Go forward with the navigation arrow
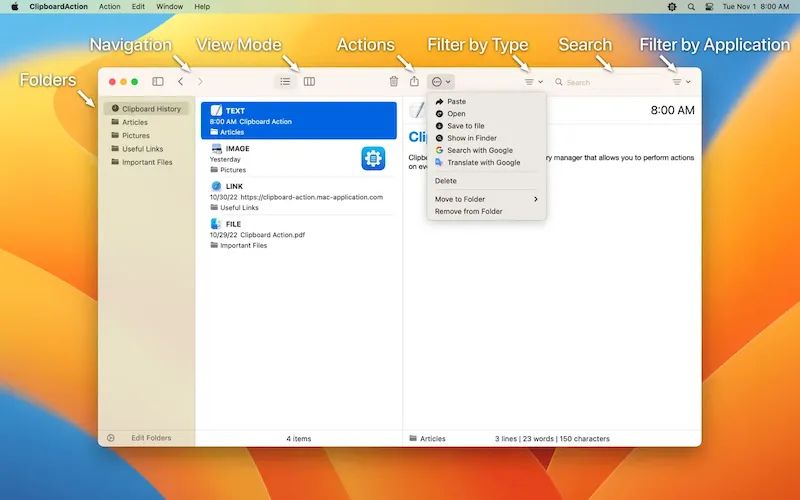Screen dimensions: 800x500 [200, 82]
